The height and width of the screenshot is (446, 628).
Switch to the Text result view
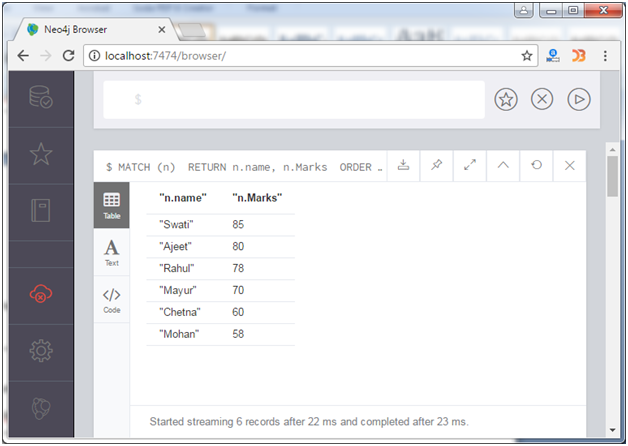click(x=111, y=252)
